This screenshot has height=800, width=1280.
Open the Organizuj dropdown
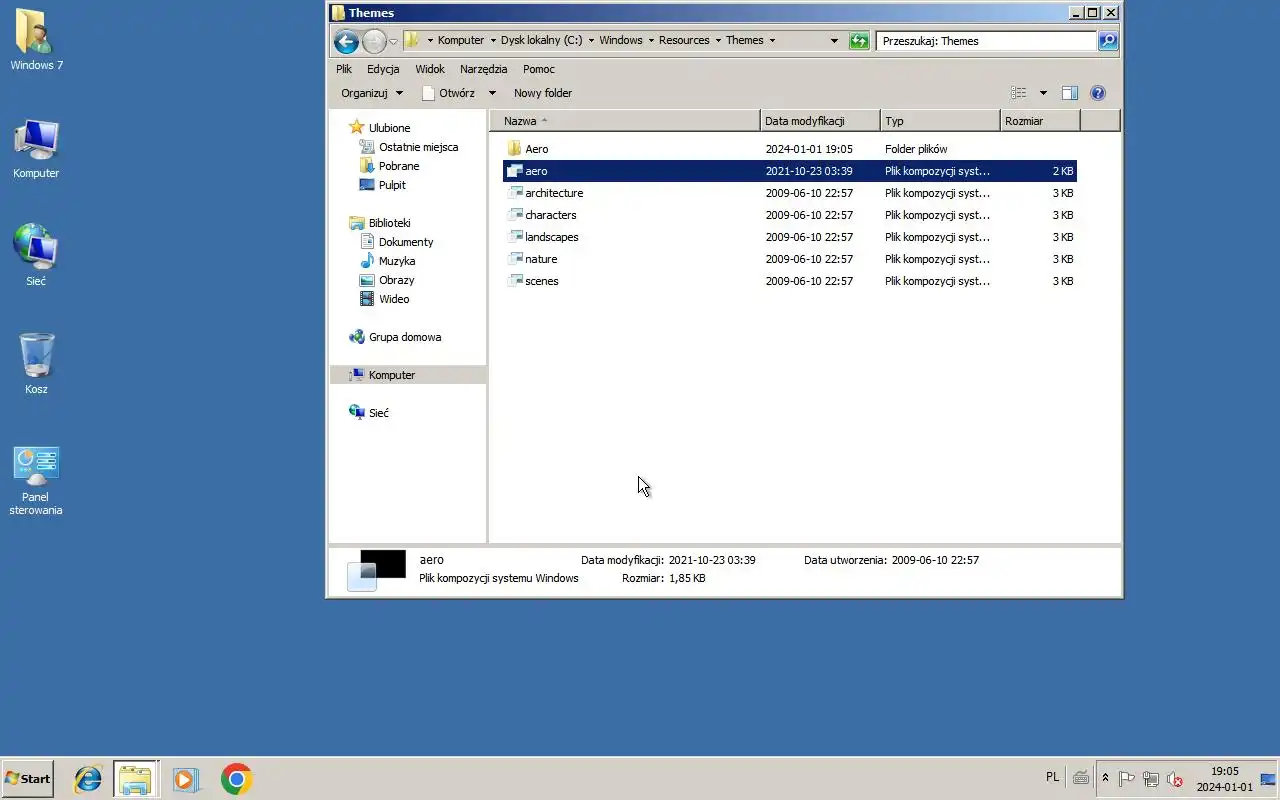click(371, 93)
